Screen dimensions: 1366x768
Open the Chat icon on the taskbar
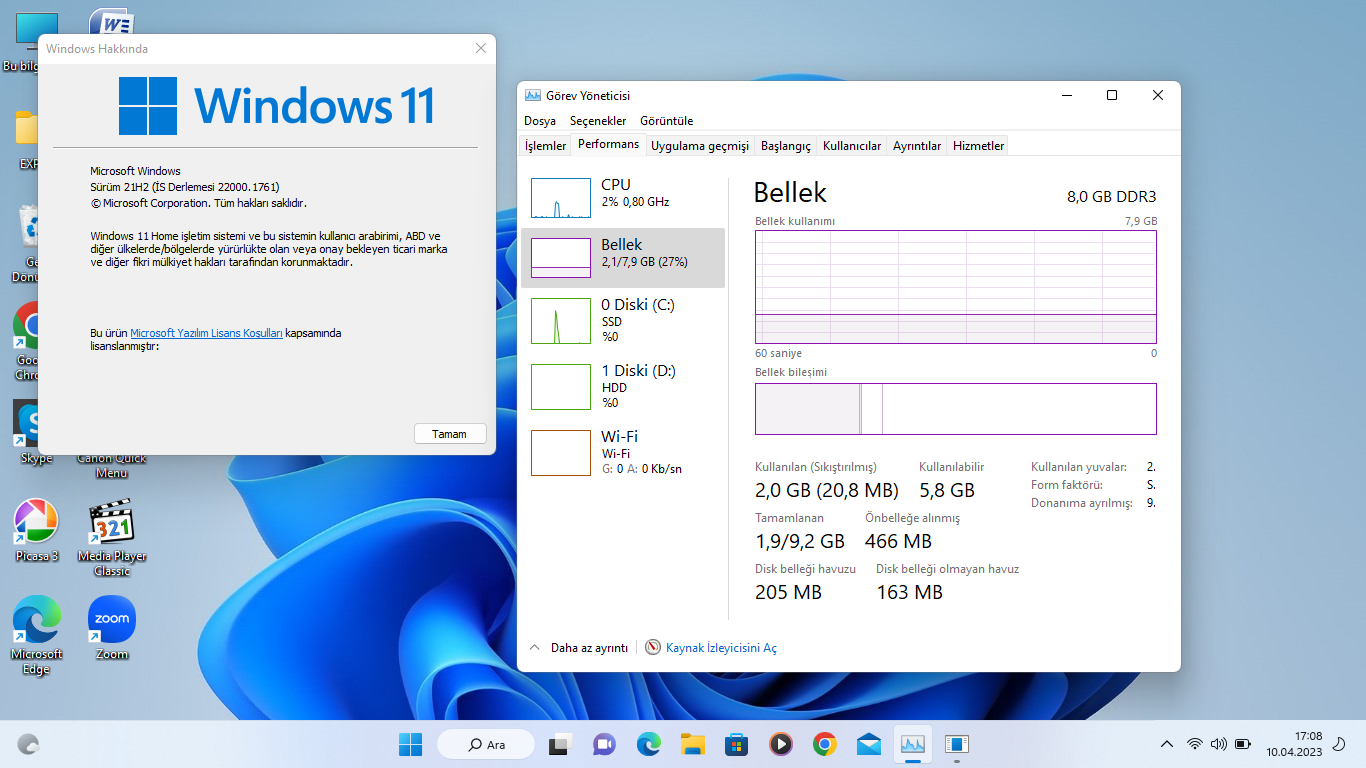604,744
